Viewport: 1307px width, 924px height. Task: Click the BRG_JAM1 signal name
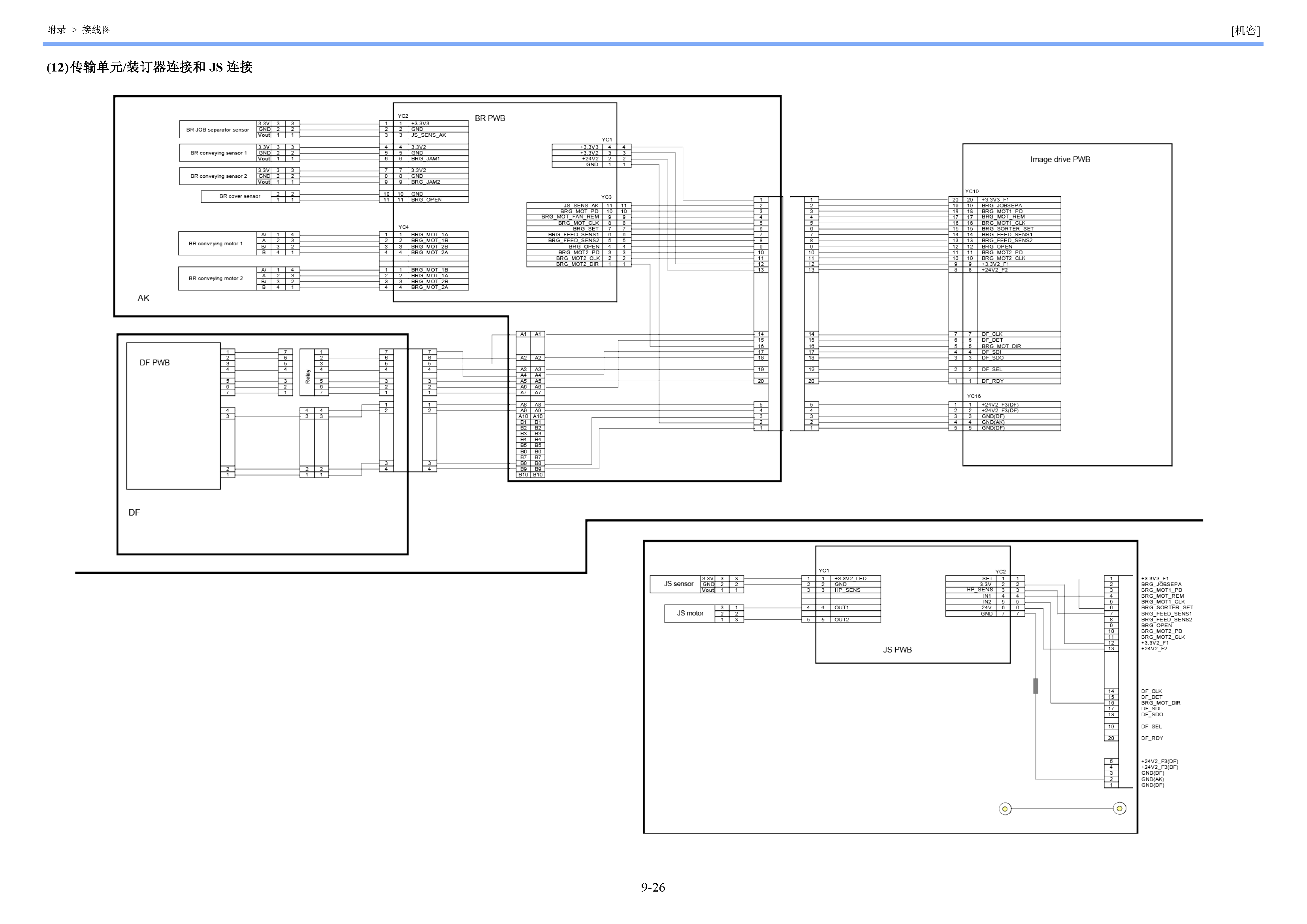pyautogui.click(x=425, y=159)
